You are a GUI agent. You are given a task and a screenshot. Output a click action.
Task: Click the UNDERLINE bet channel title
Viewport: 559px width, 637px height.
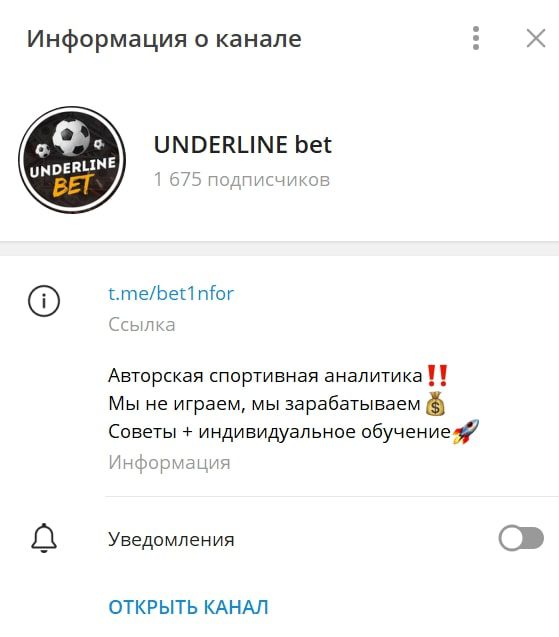(x=243, y=145)
